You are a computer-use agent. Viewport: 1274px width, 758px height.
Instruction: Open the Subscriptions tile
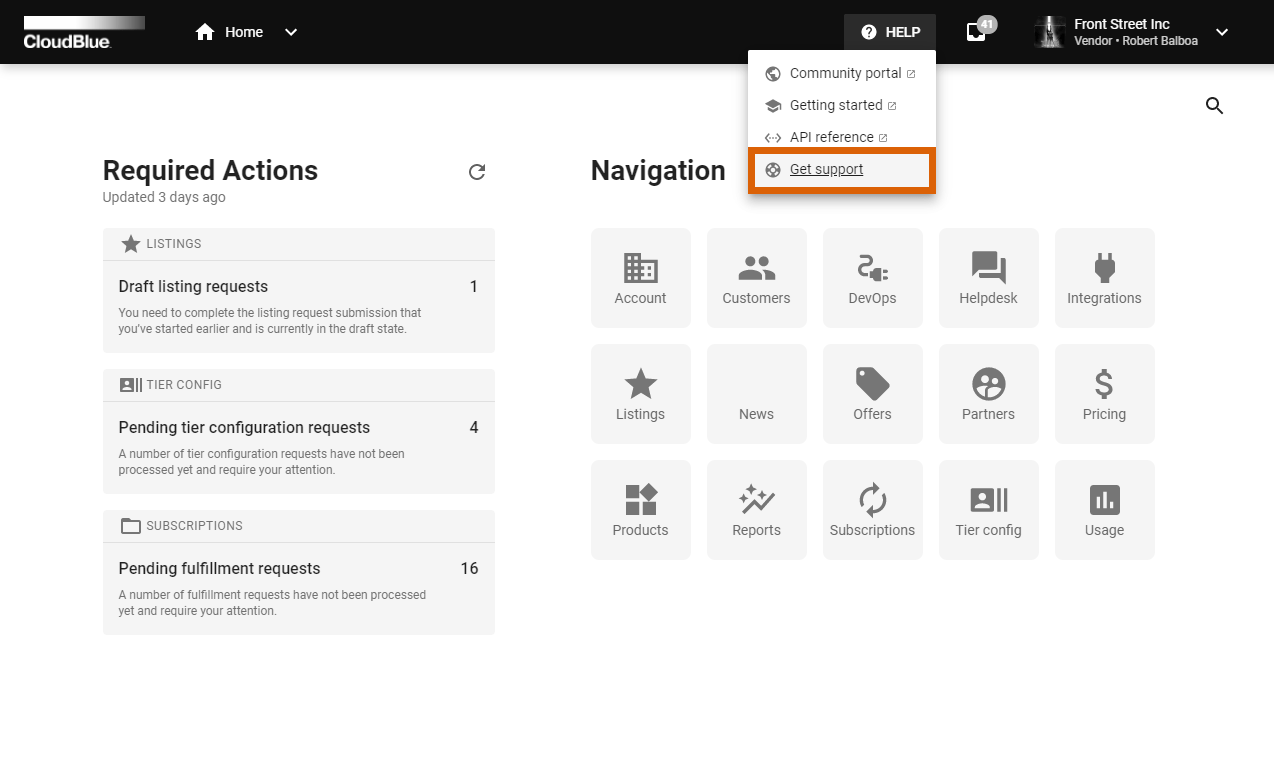[x=872, y=510]
